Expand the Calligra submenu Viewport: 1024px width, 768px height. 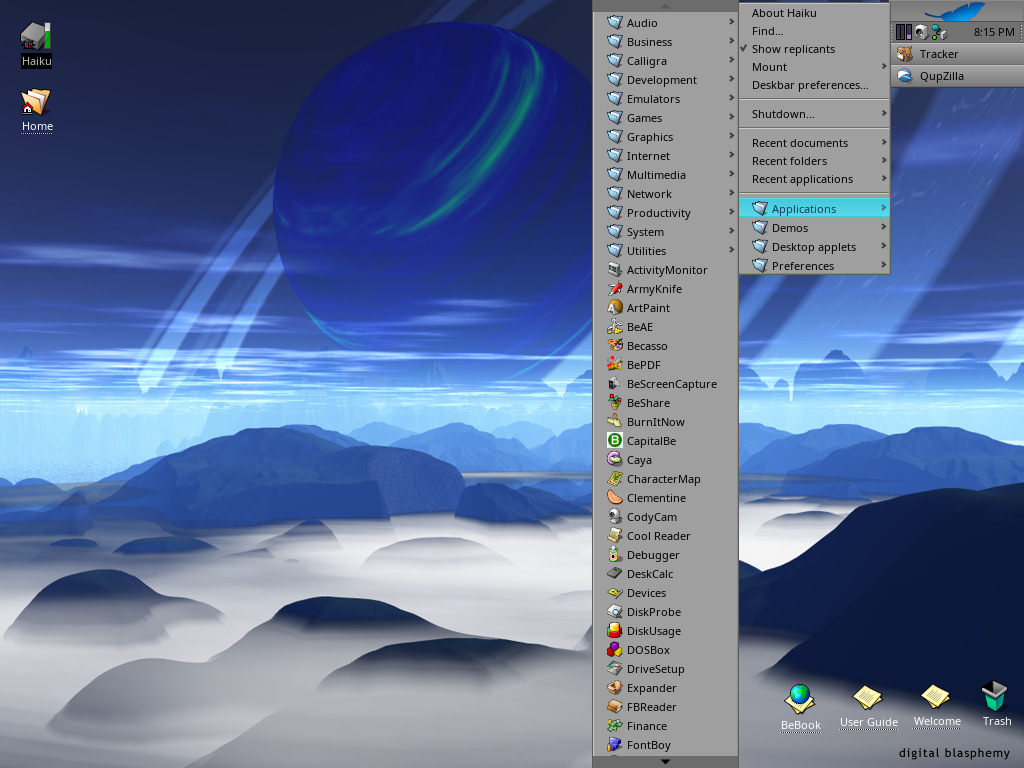coord(665,61)
